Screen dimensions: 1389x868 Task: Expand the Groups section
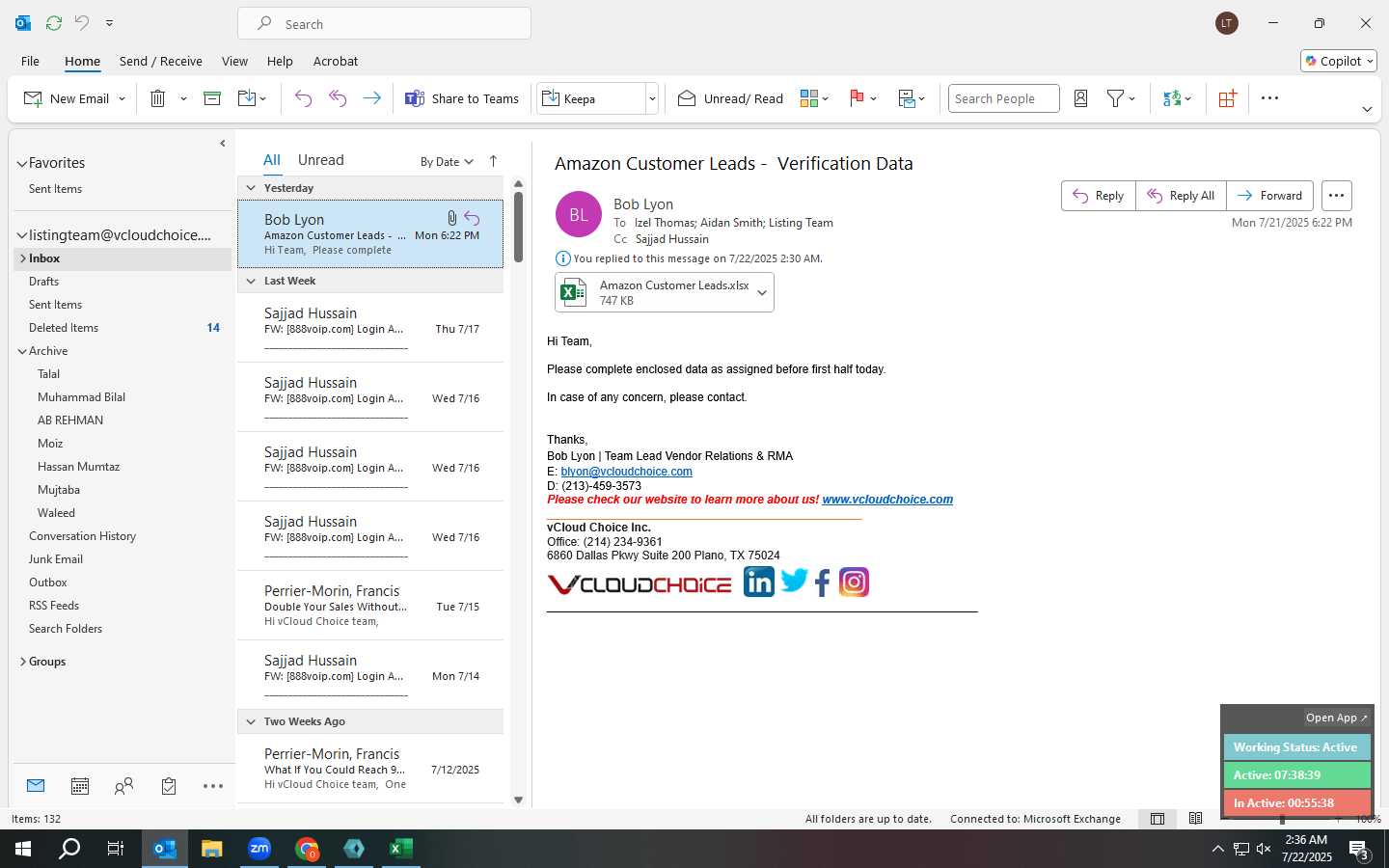[22, 662]
